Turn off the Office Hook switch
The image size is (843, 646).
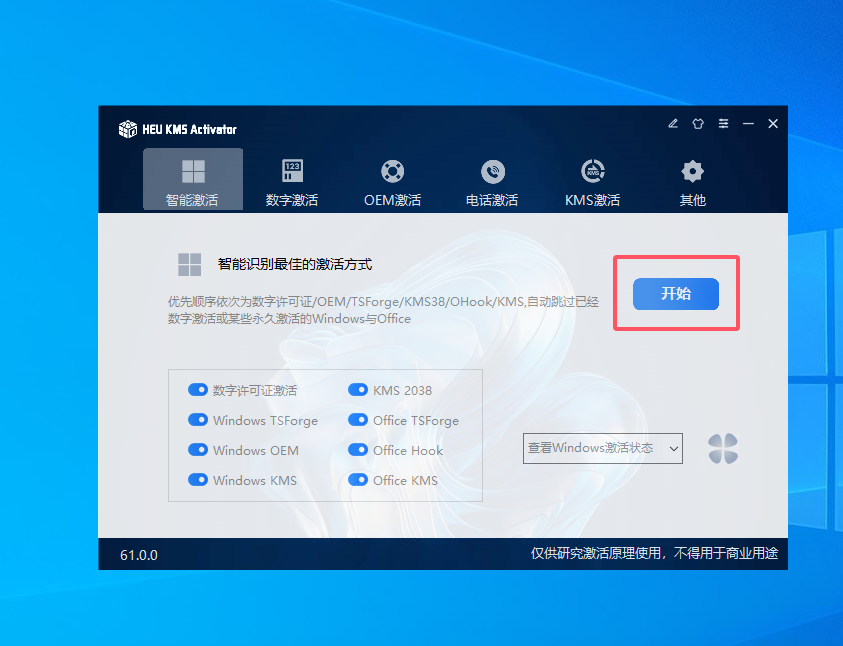pos(357,450)
